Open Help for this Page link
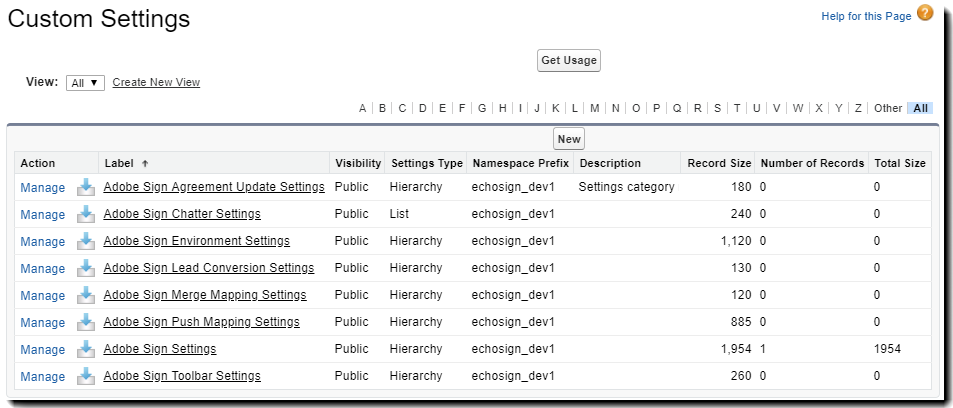953x408 pixels. pyautogui.click(x=865, y=16)
